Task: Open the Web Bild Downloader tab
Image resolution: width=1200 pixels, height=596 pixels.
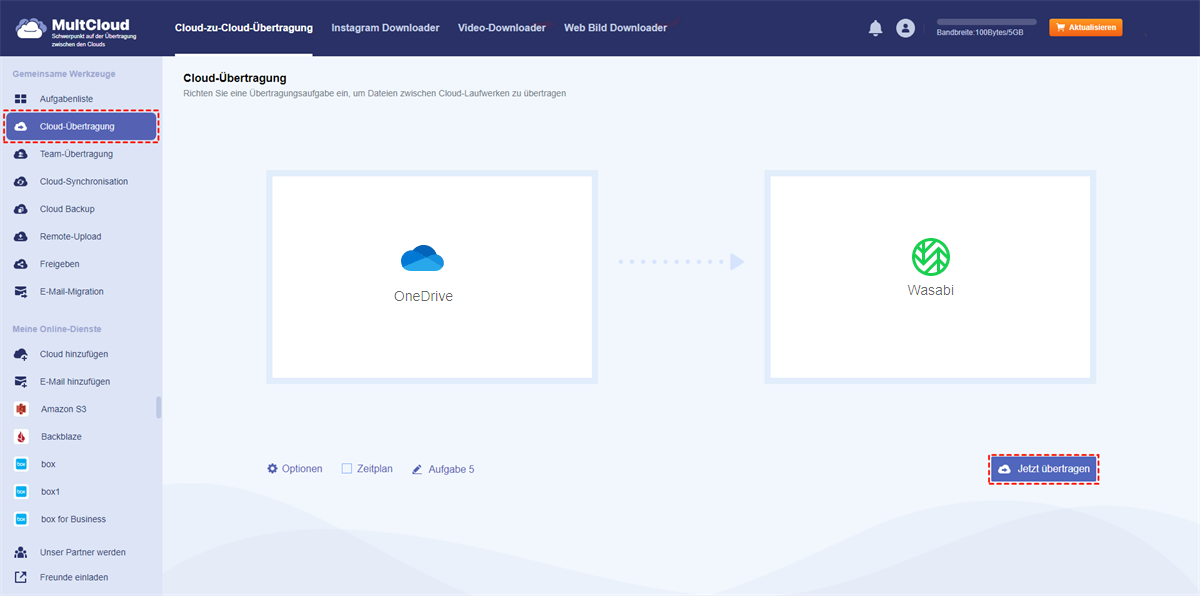Action: coord(615,28)
